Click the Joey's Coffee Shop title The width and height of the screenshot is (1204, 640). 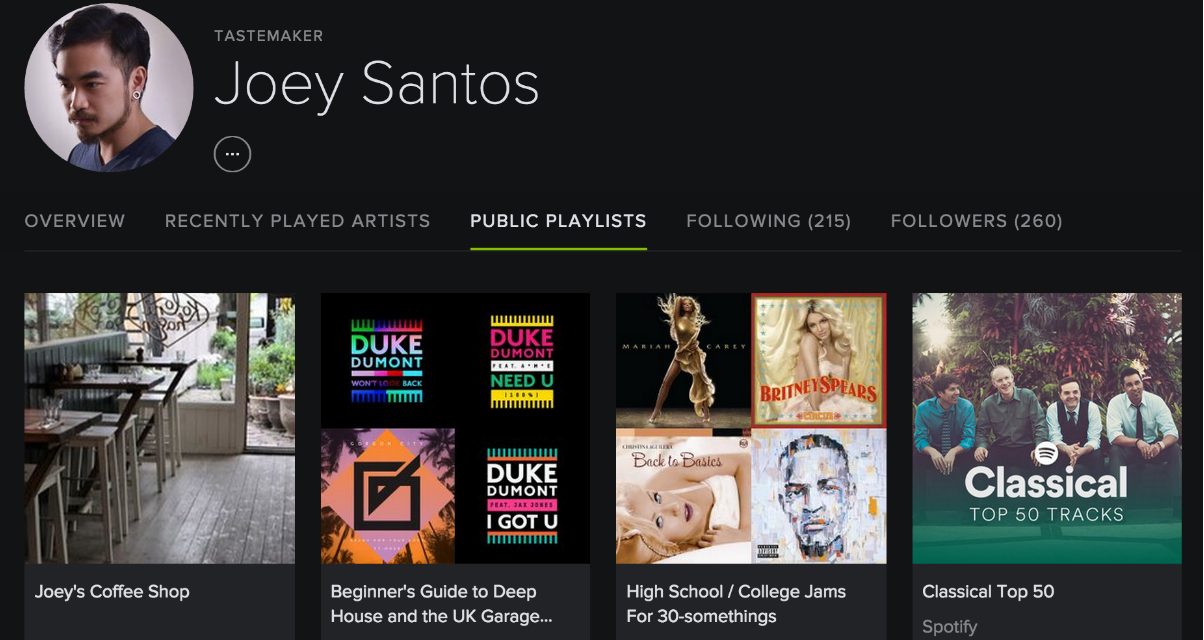tap(112, 592)
